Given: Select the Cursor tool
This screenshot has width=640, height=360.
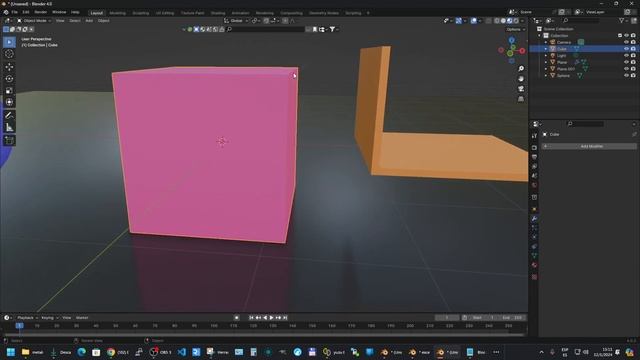Looking at the screenshot, I should point(9,54).
